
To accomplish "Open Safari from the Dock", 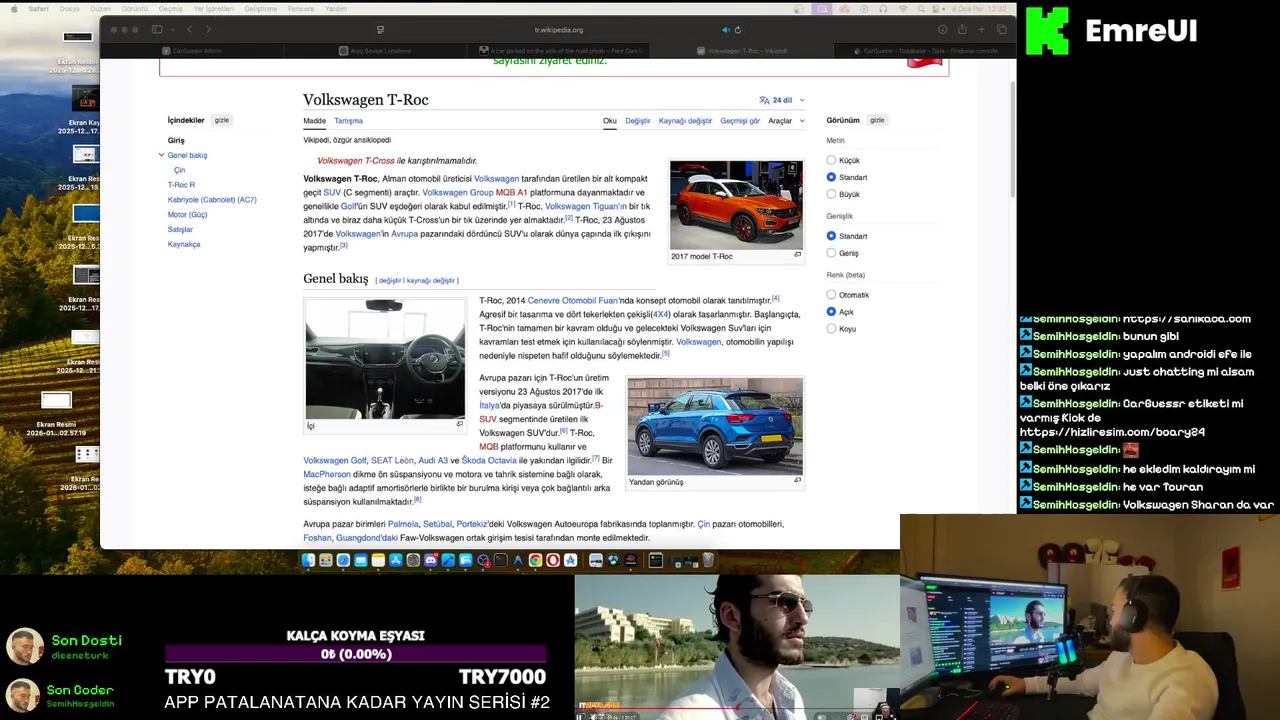I will click(343, 560).
